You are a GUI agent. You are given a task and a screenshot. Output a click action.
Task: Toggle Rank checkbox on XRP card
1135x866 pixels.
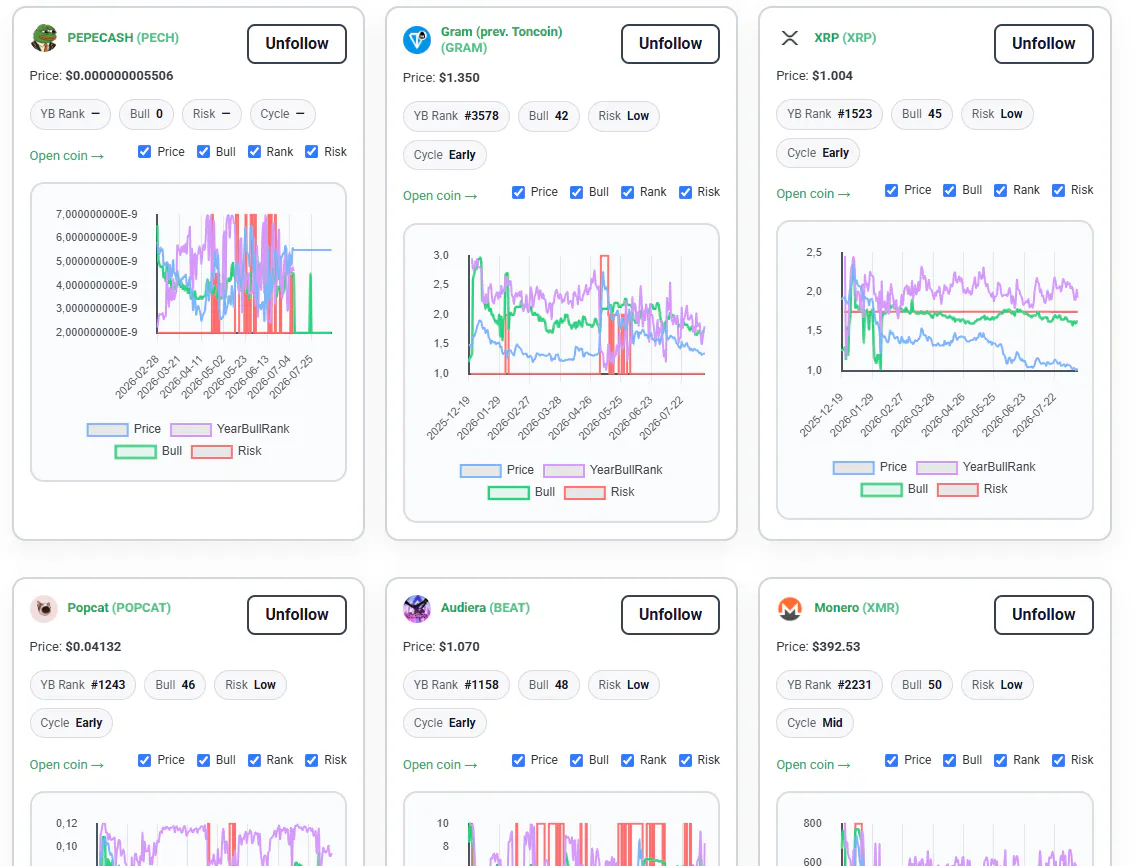click(x=1000, y=190)
